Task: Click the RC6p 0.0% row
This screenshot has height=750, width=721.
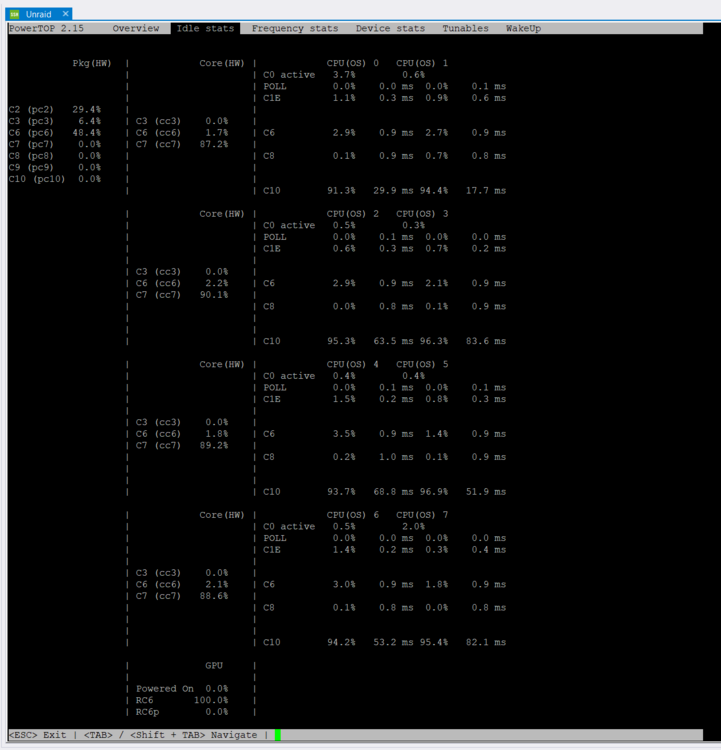Action: click(182, 712)
